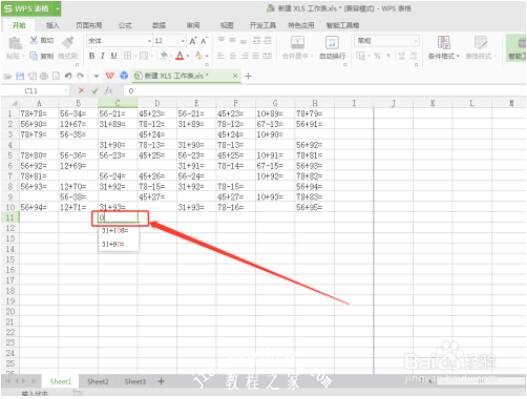
Task: Click the Conditional Formatting icon
Action: (444, 42)
